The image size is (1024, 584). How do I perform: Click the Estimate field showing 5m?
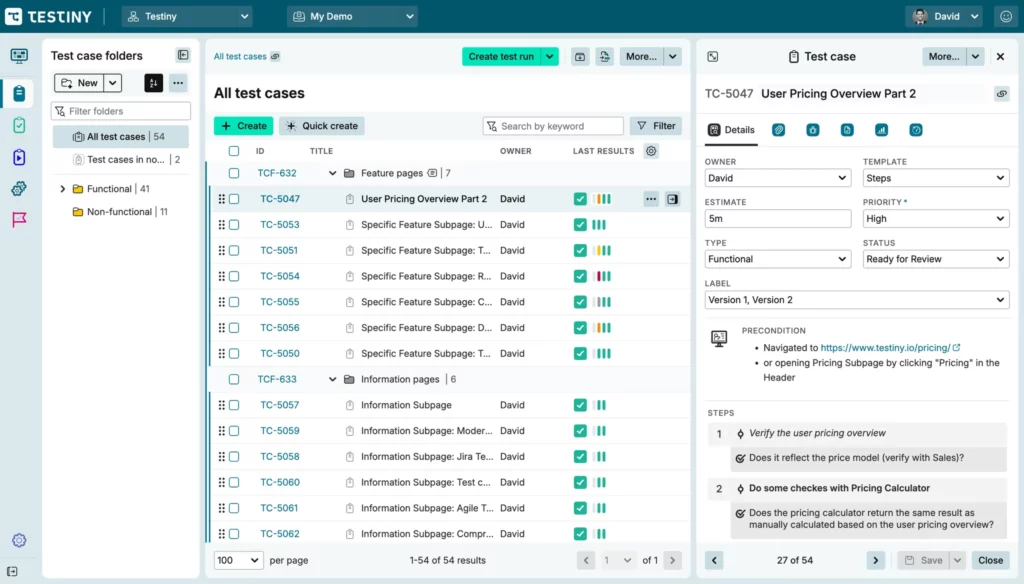[x=777, y=218]
